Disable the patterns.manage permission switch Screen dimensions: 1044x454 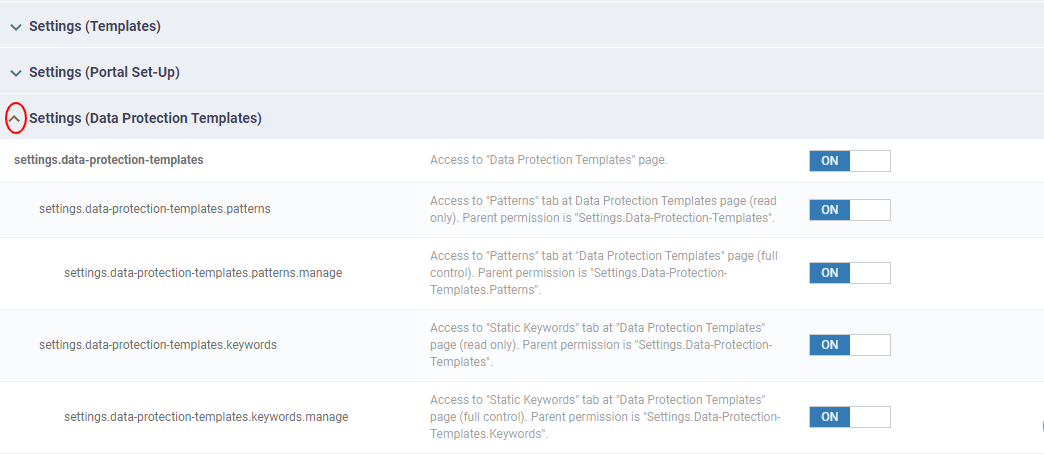(850, 273)
